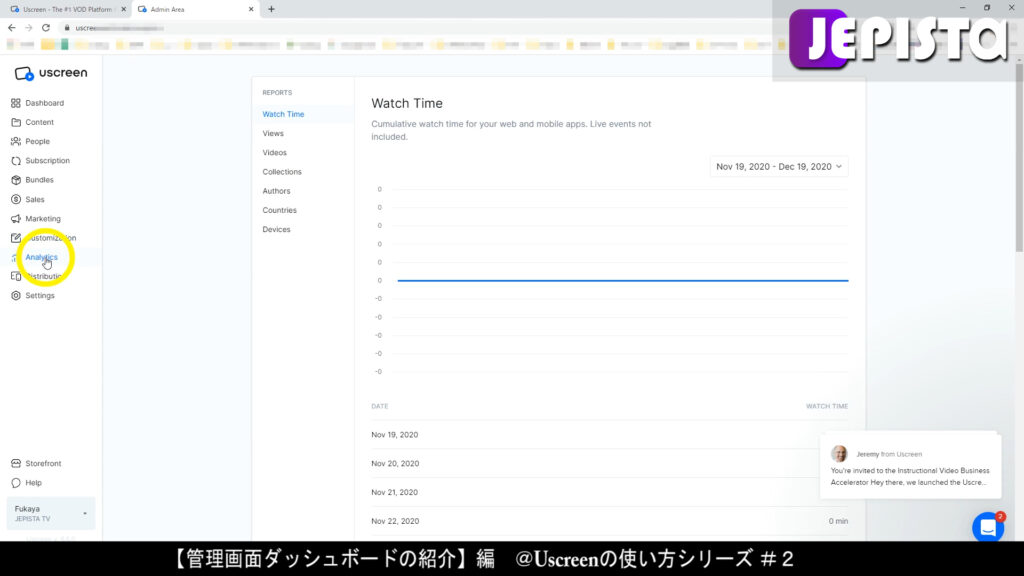1024x576 pixels.
Task: Open the Dashboard grid icon
Action: [x=16, y=103]
